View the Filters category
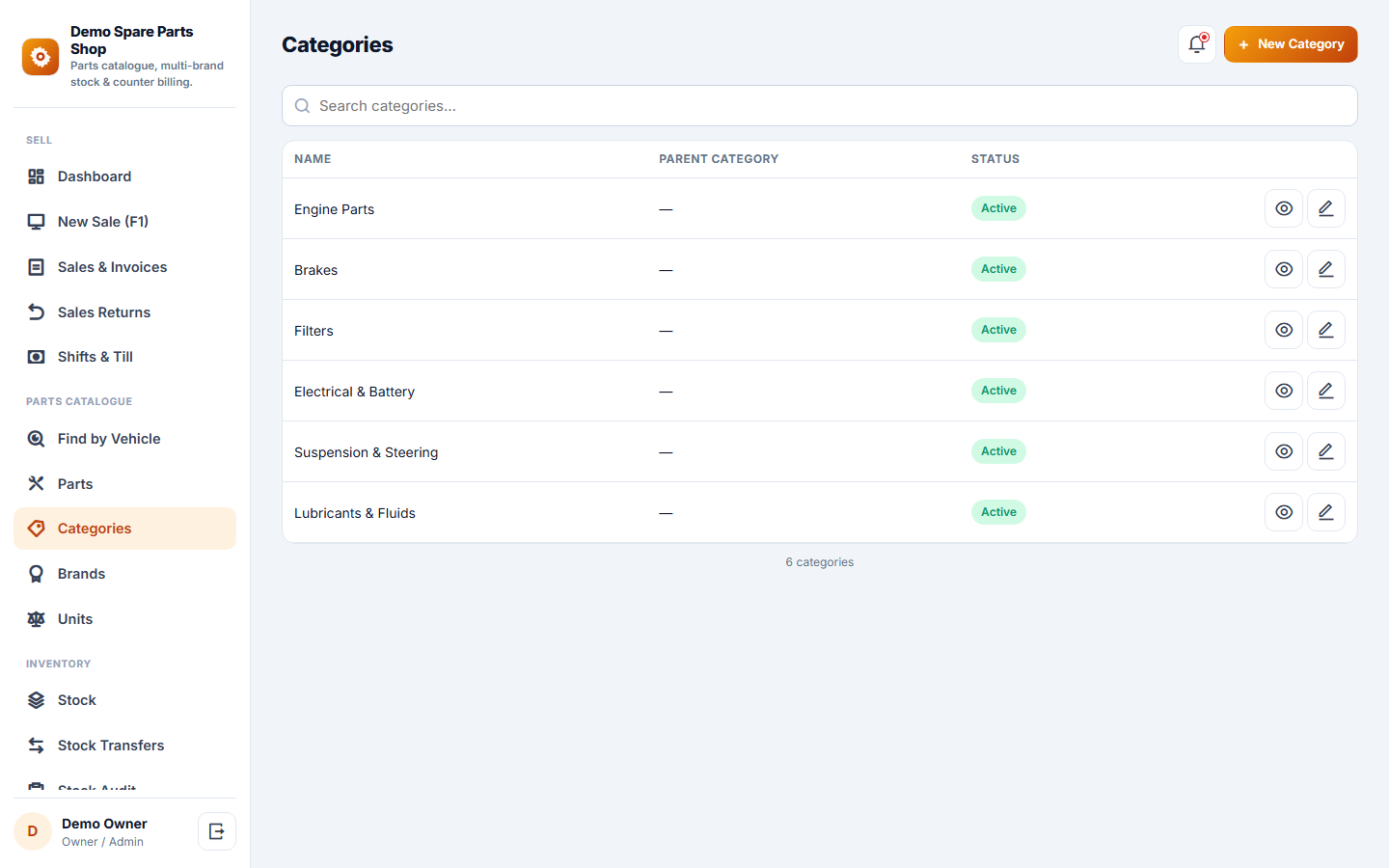Image resolution: width=1389 pixels, height=868 pixels. point(1284,330)
